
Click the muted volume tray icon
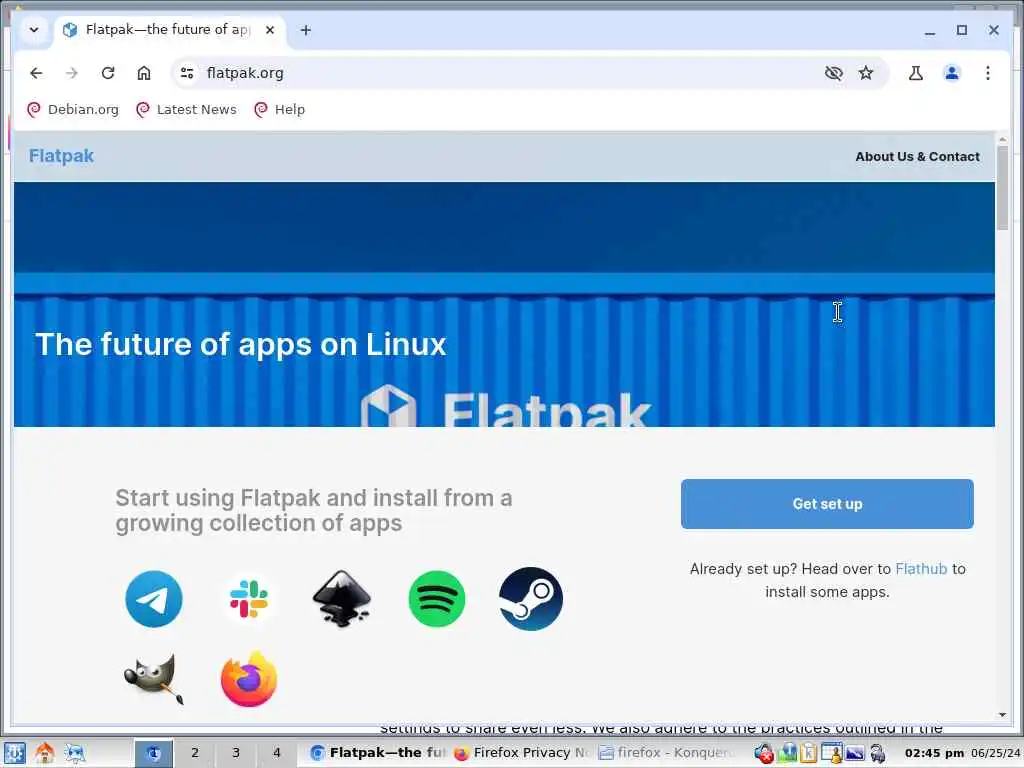point(763,753)
